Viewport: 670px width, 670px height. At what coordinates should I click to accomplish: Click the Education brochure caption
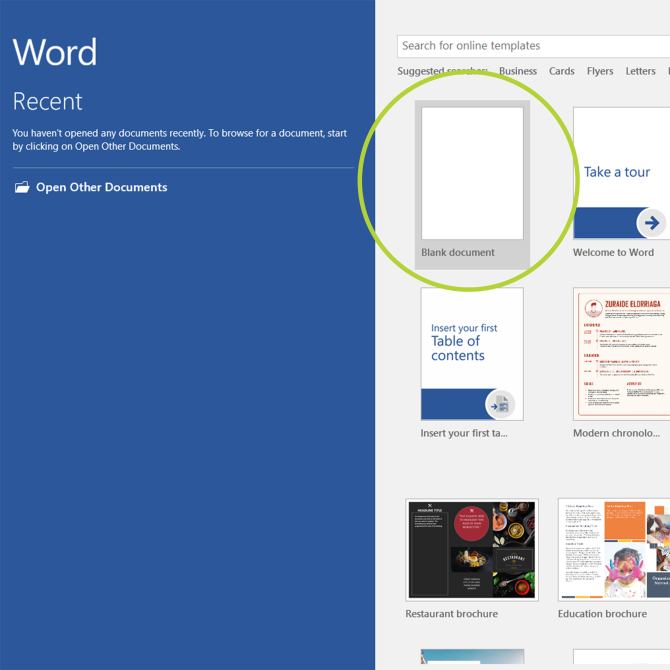pyautogui.click(x=602, y=614)
